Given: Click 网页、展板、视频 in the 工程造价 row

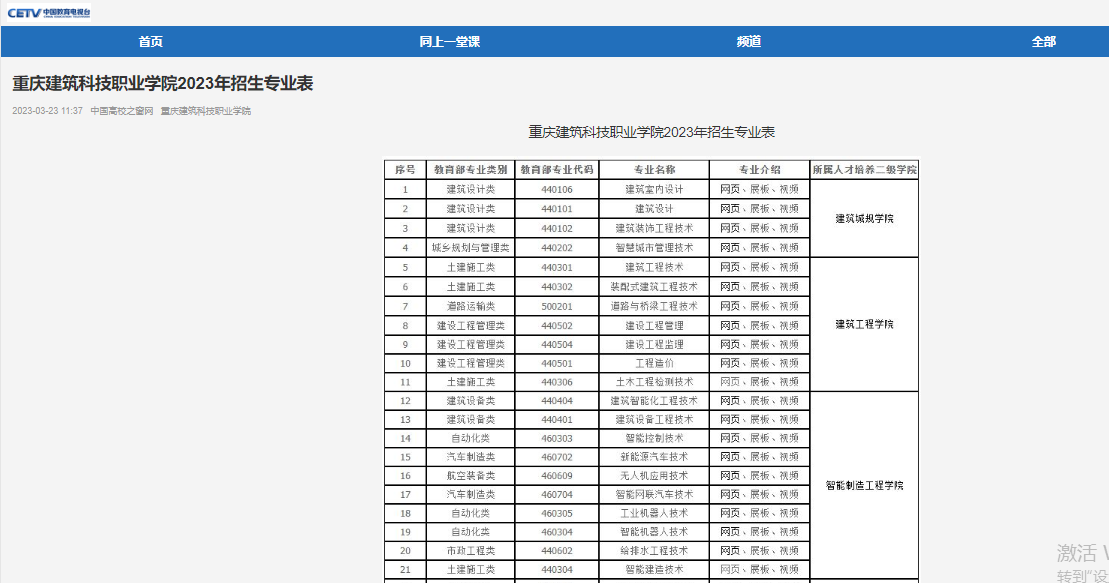Looking at the screenshot, I should click(759, 363).
